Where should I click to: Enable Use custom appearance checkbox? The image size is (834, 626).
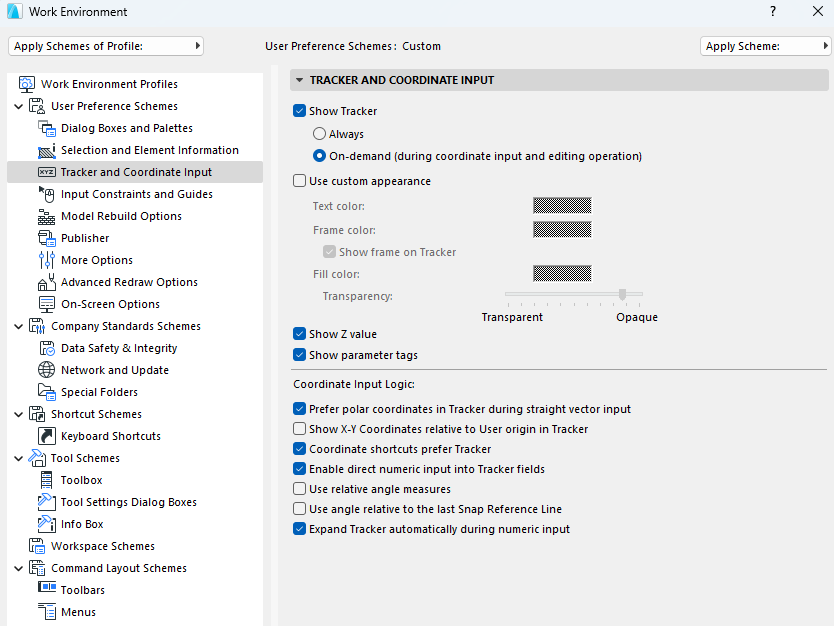[x=300, y=181]
